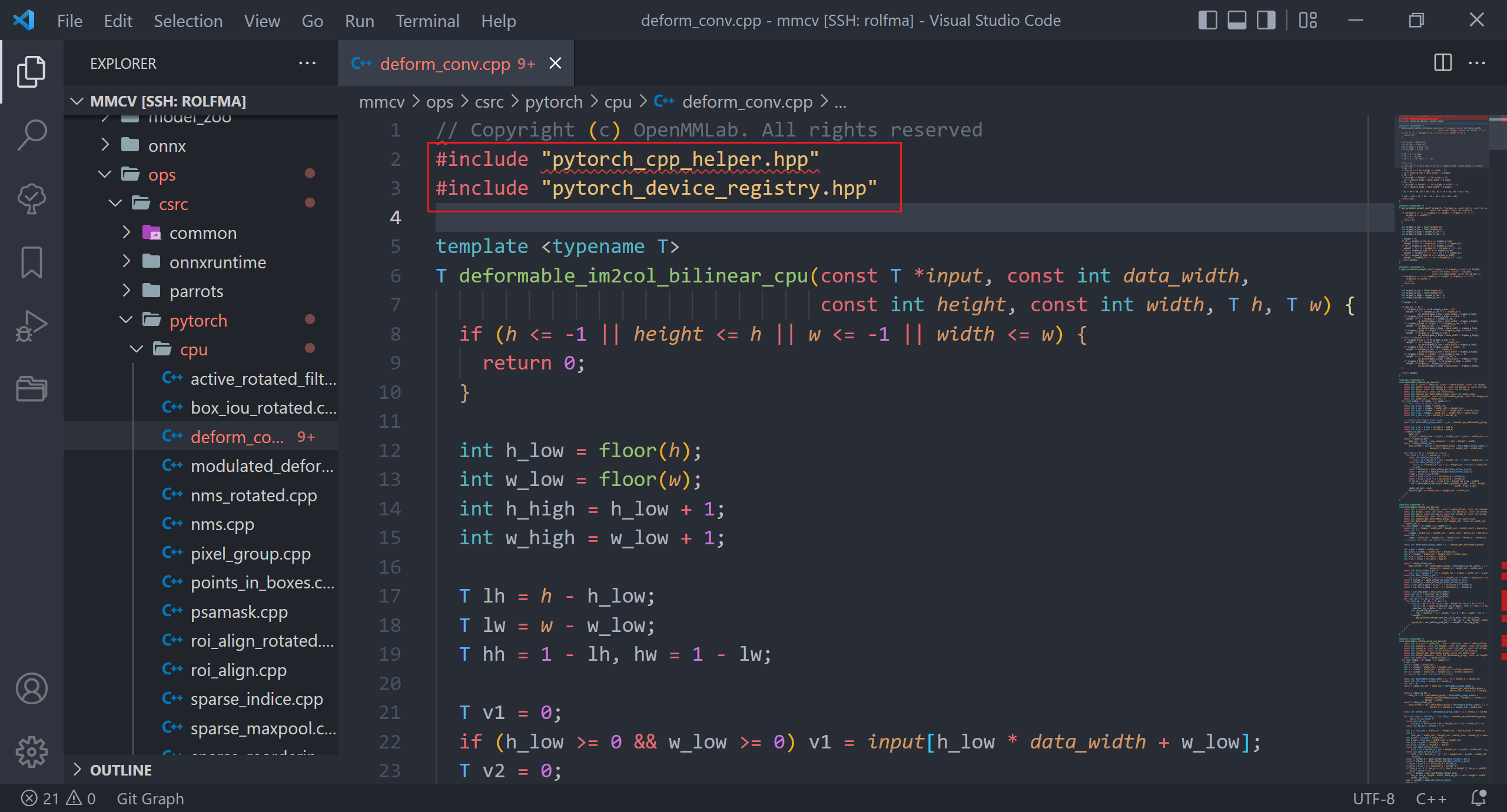Click the Manage gear icon
Image resolution: width=1507 pixels, height=812 pixels.
point(32,751)
